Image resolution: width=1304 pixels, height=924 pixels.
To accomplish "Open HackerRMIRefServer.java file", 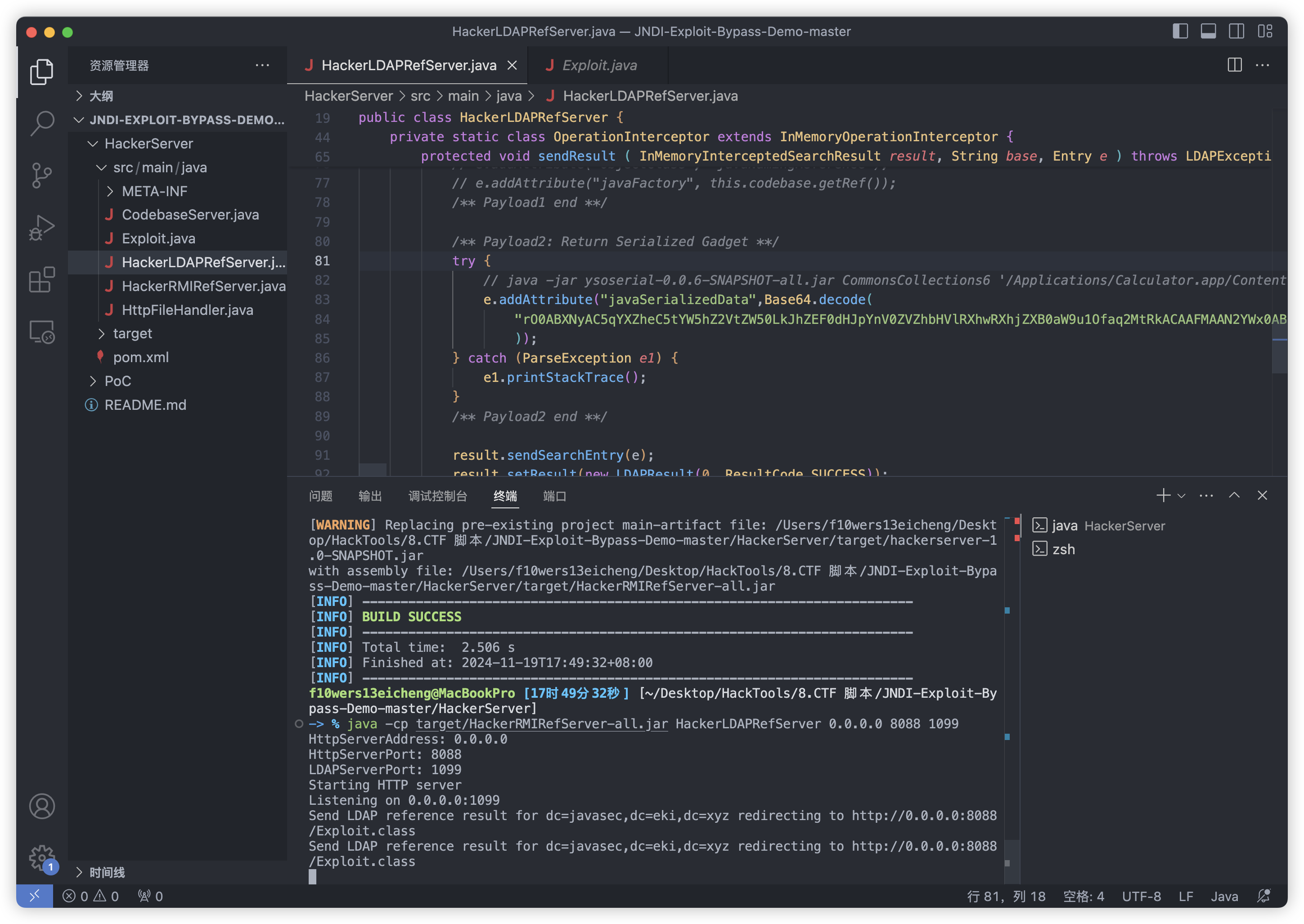I will pyautogui.click(x=177, y=286).
